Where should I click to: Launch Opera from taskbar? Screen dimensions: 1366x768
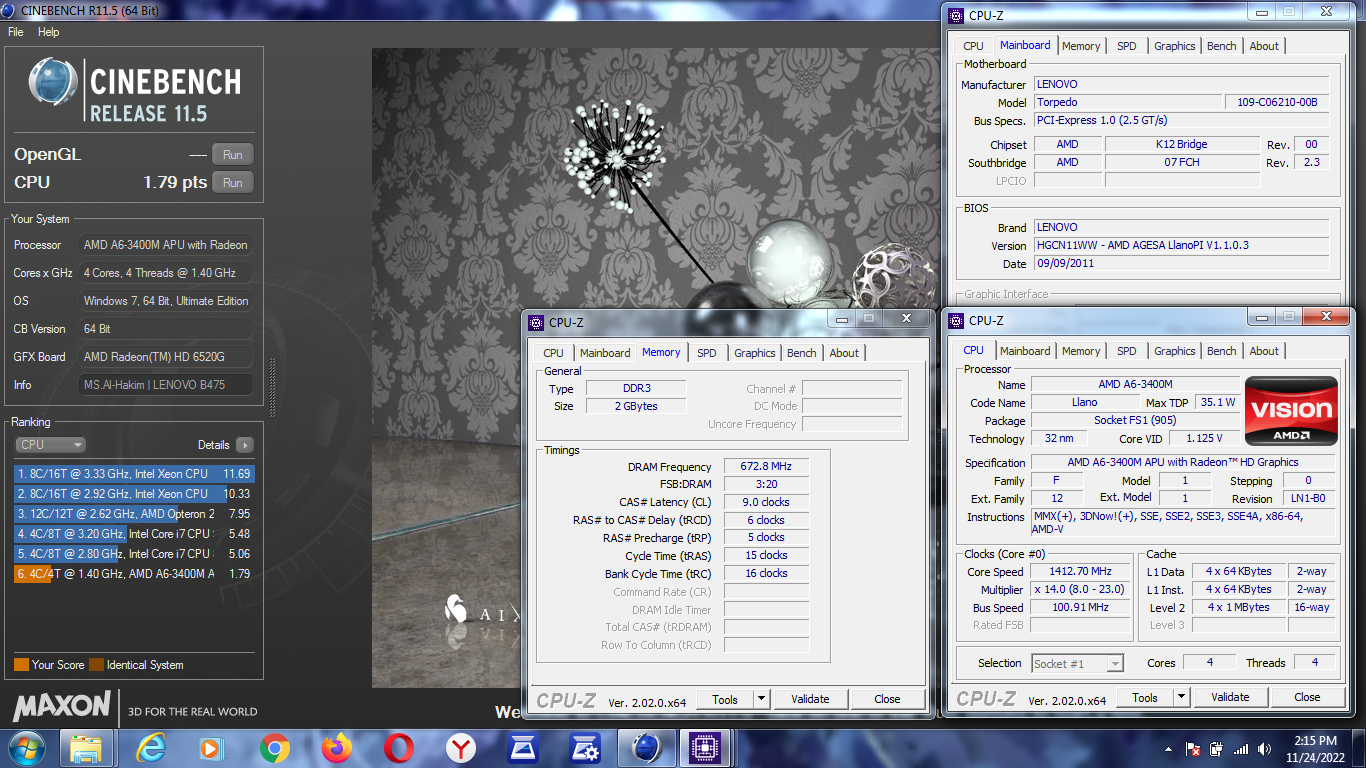399,748
